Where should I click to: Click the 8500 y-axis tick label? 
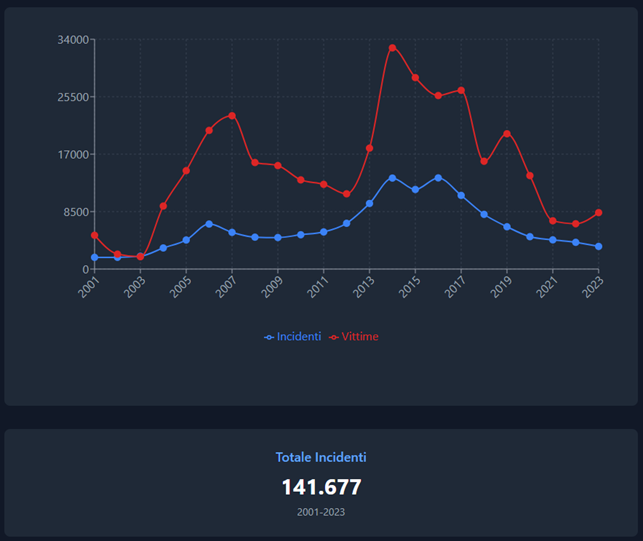pos(78,212)
